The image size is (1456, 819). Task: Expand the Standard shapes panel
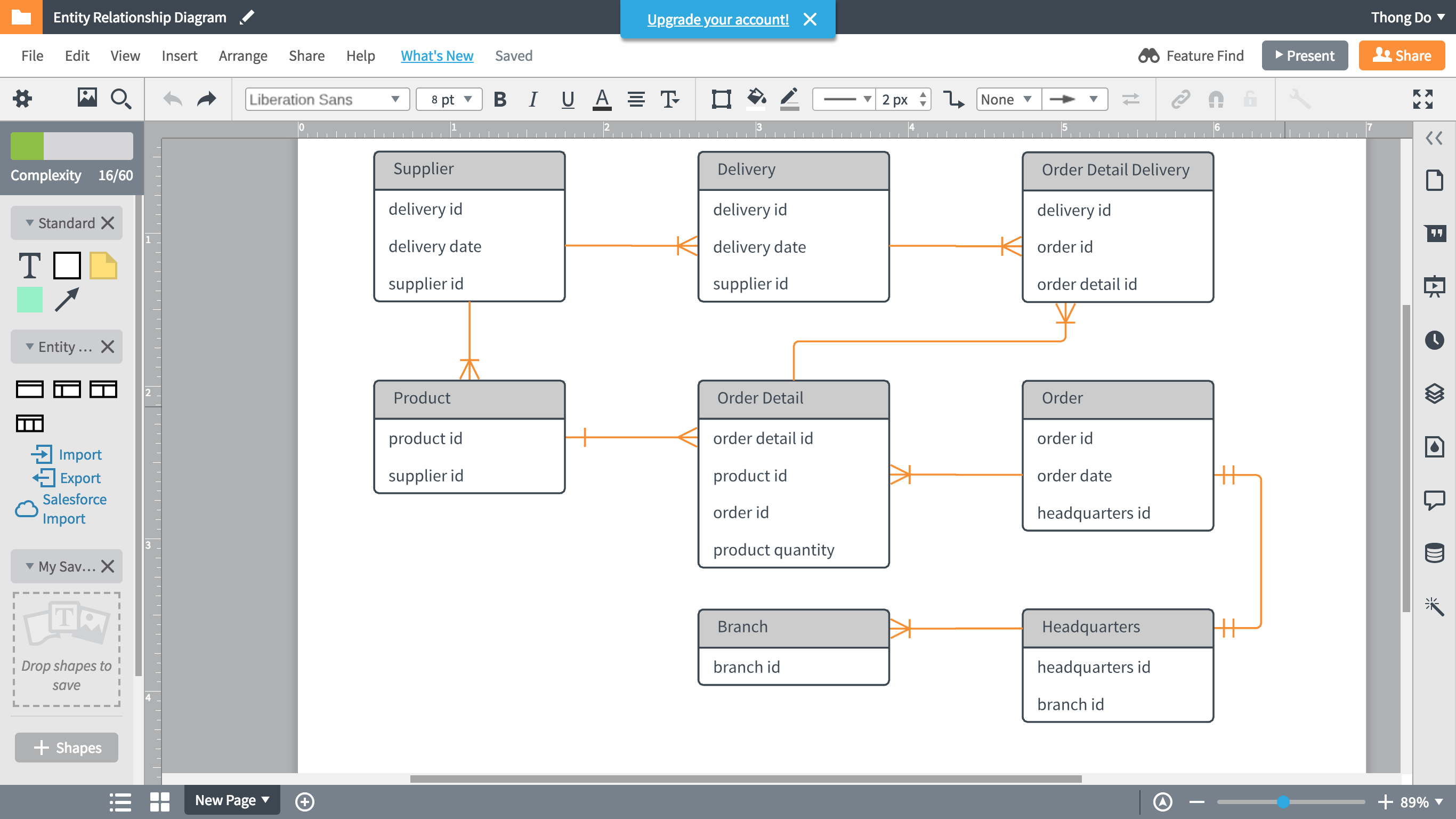(x=28, y=222)
